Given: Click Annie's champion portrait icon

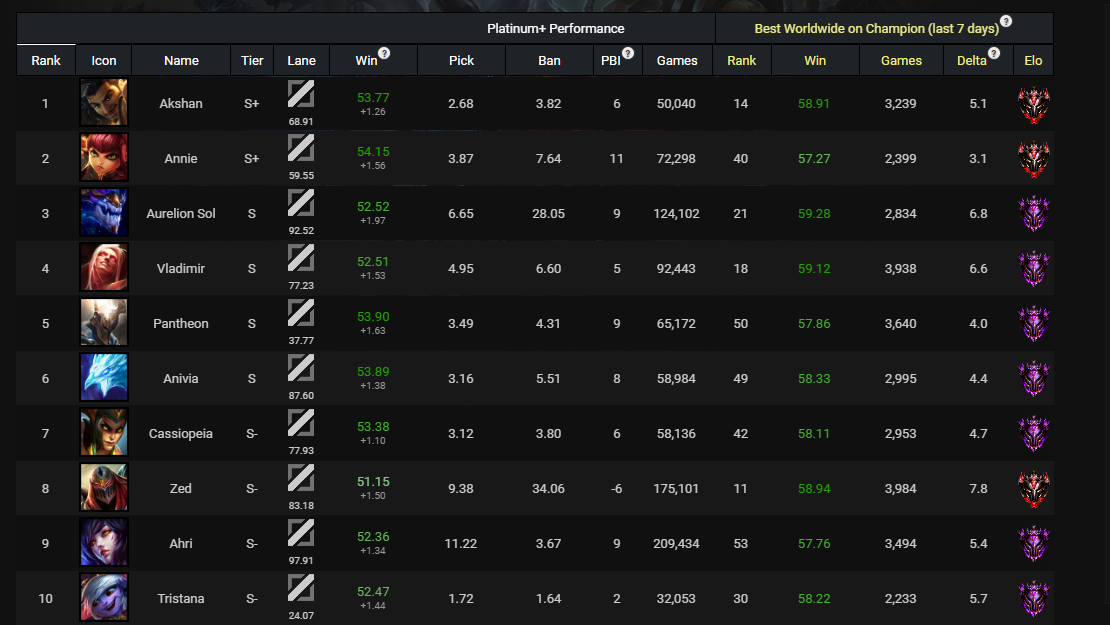Looking at the screenshot, I should pos(104,158).
